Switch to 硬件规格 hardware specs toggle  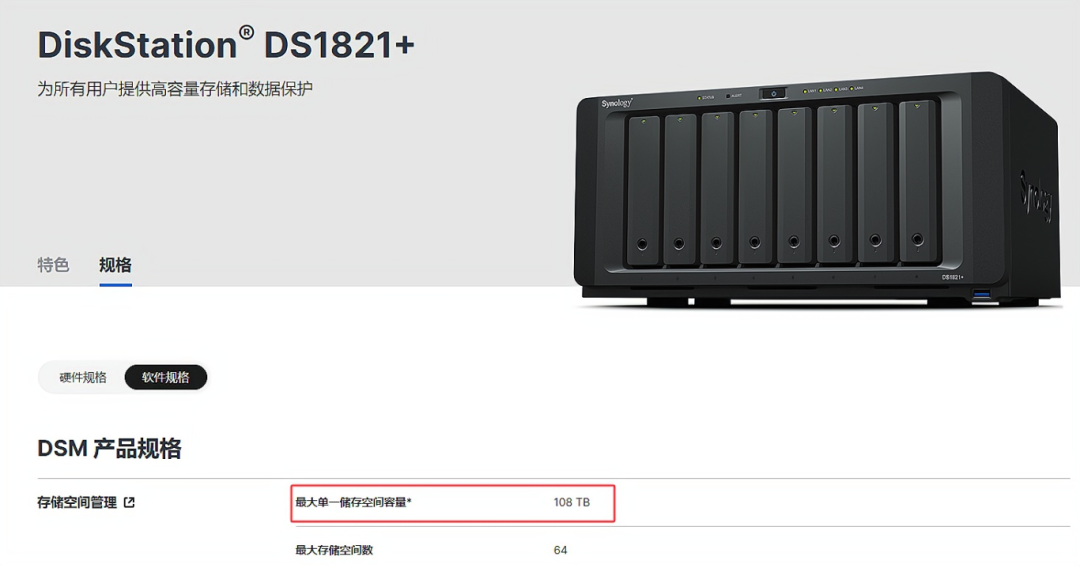[83, 377]
